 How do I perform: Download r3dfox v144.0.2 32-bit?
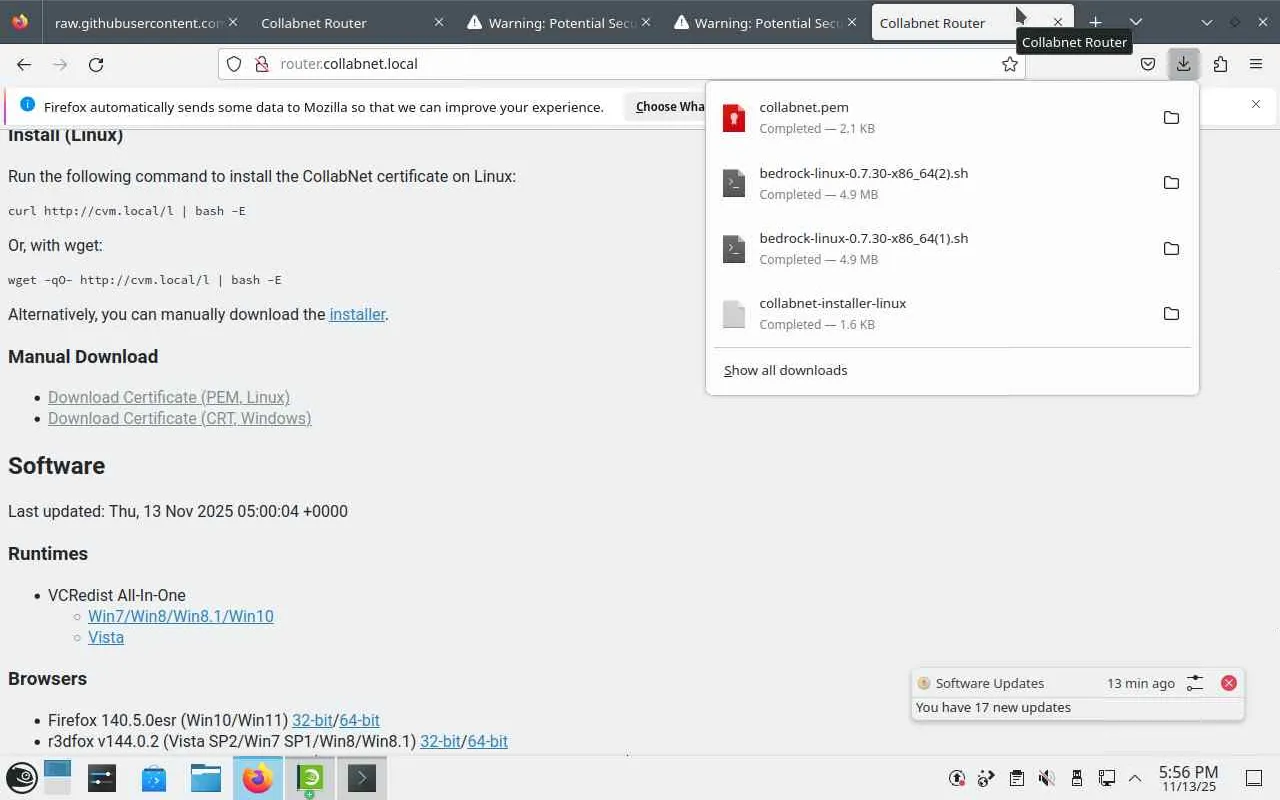(x=440, y=741)
